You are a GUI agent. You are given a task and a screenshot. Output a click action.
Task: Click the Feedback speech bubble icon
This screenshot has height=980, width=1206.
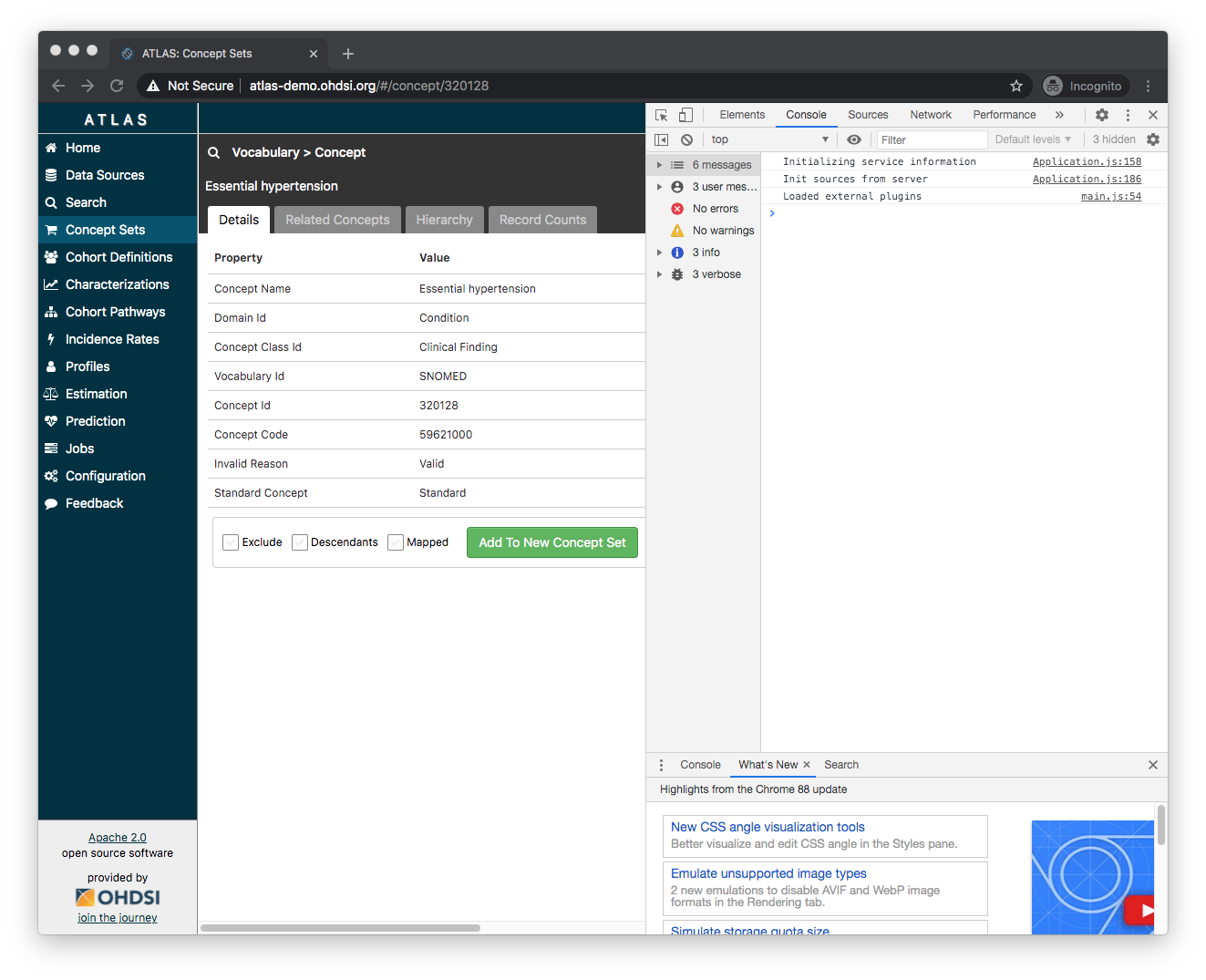(x=51, y=503)
